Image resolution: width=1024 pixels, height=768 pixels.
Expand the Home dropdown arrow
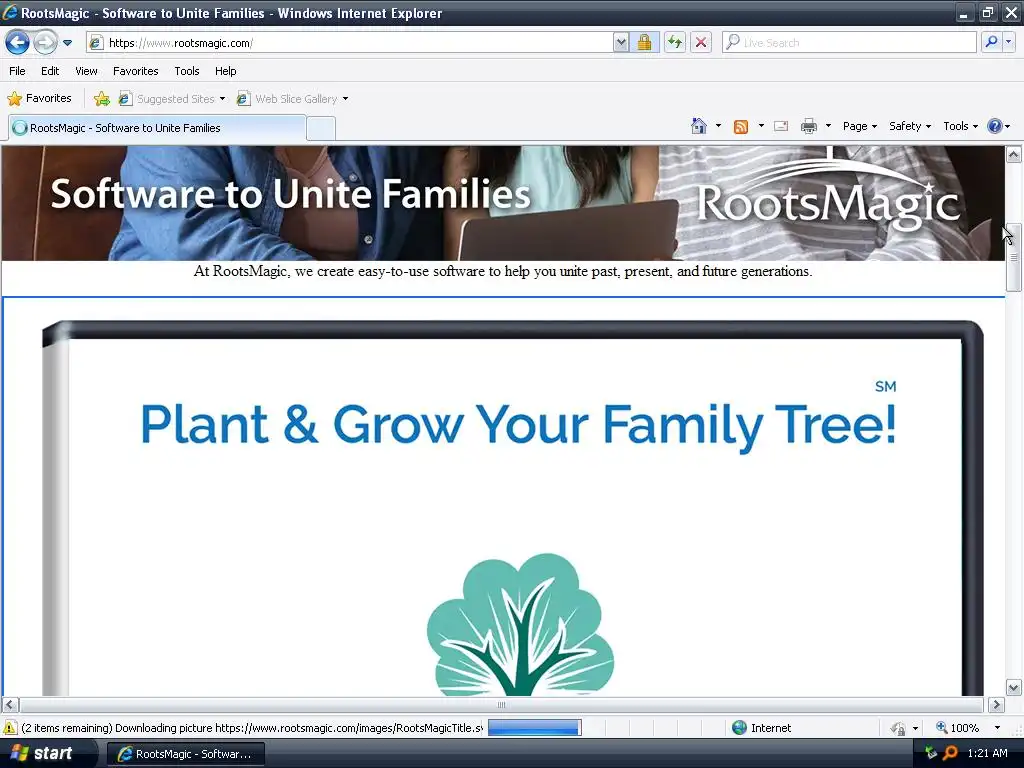pos(718,126)
